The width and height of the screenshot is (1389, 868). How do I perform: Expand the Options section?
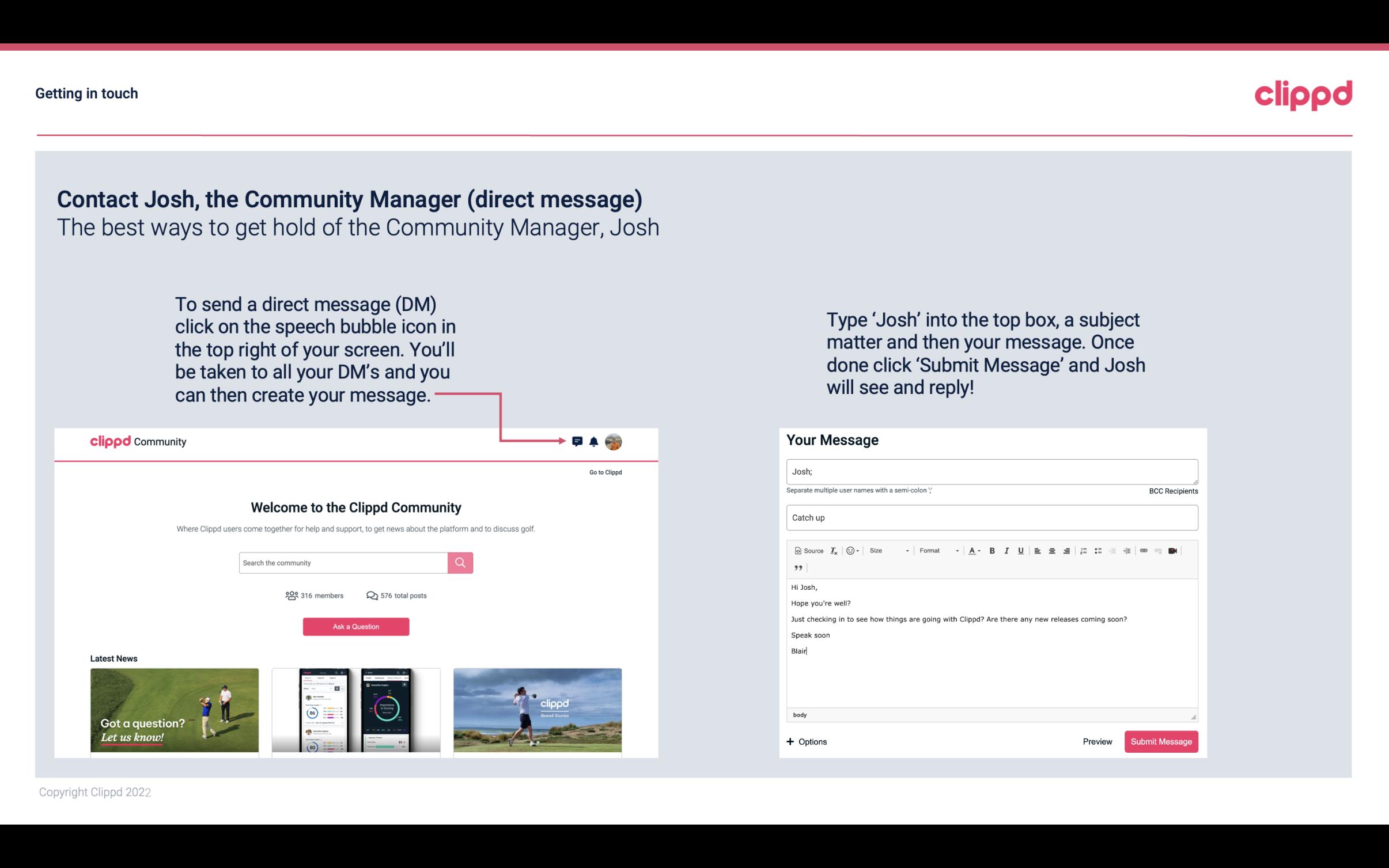point(806,741)
